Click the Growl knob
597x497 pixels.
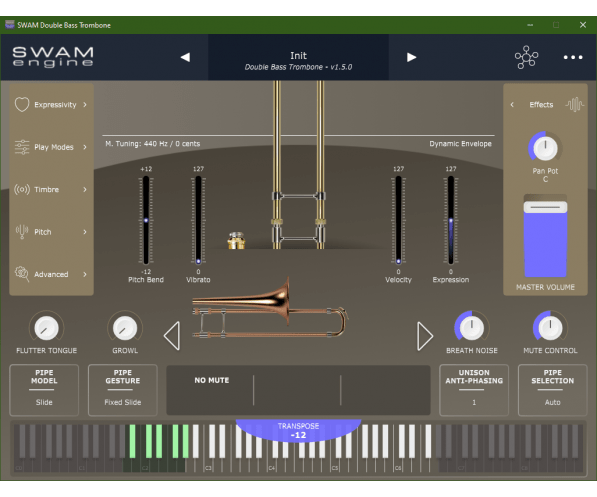coord(125,328)
